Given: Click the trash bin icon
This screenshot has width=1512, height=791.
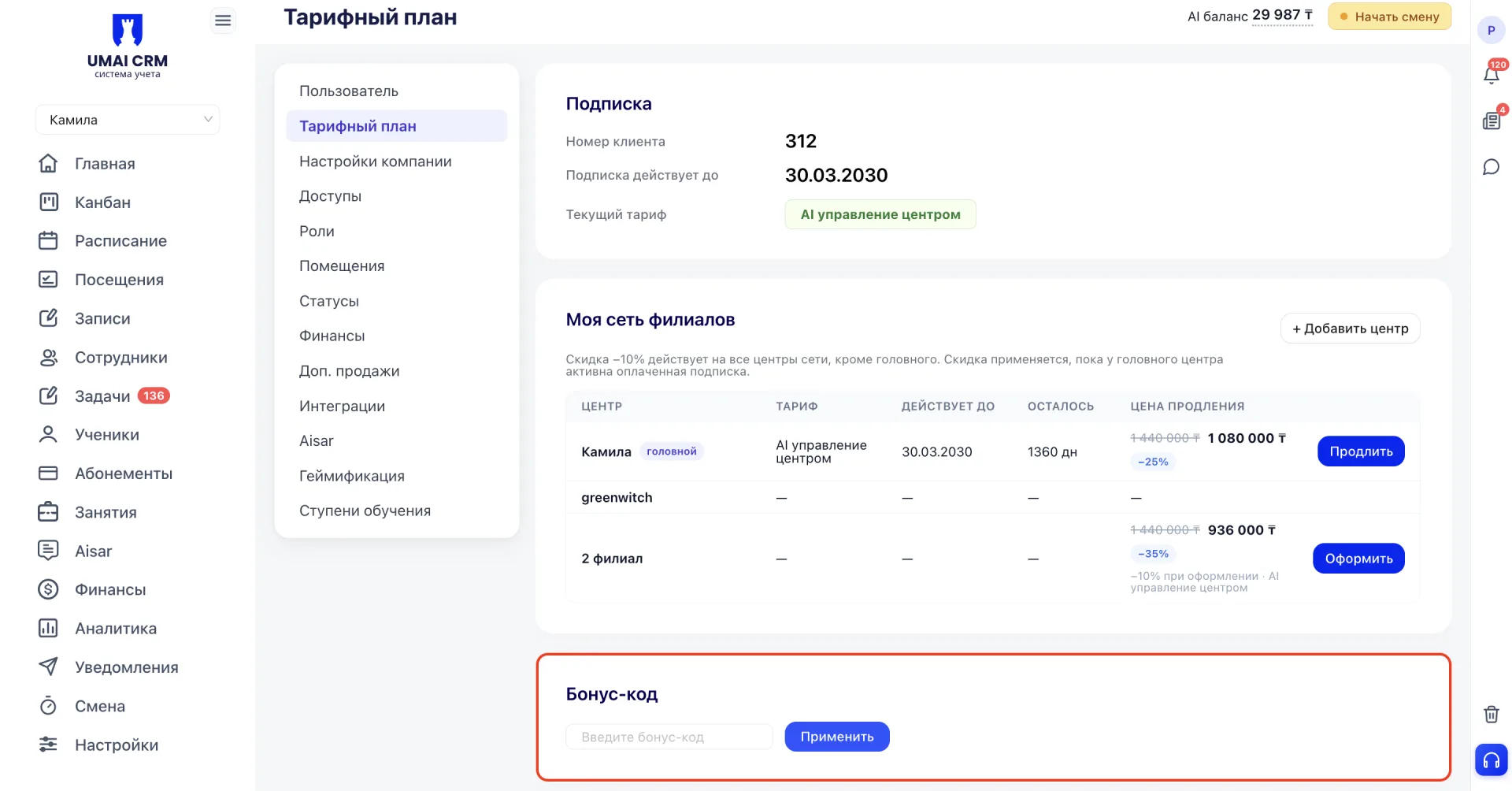Looking at the screenshot, I should pyautogui.click(x=1491, y=714).
